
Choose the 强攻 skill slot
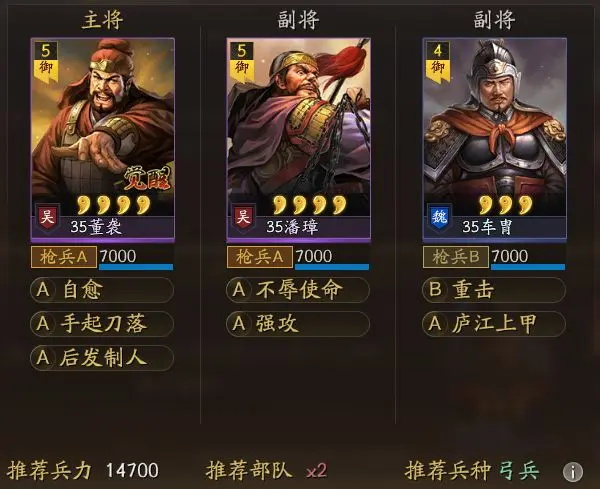(x=298, y=324)
